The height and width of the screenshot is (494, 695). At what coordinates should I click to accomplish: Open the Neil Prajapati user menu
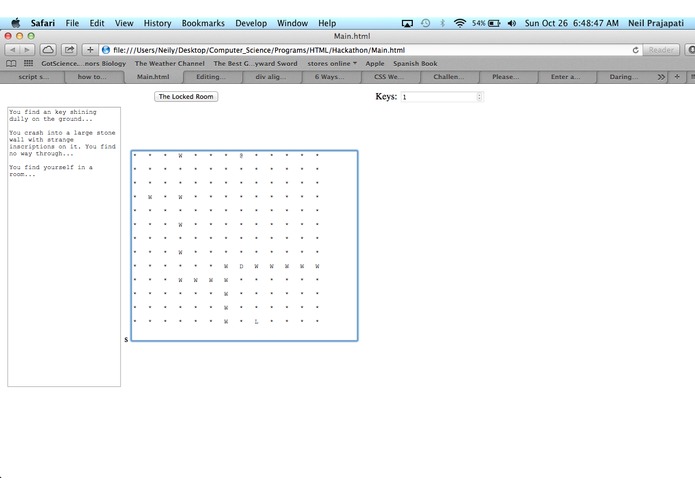[656, 23]
